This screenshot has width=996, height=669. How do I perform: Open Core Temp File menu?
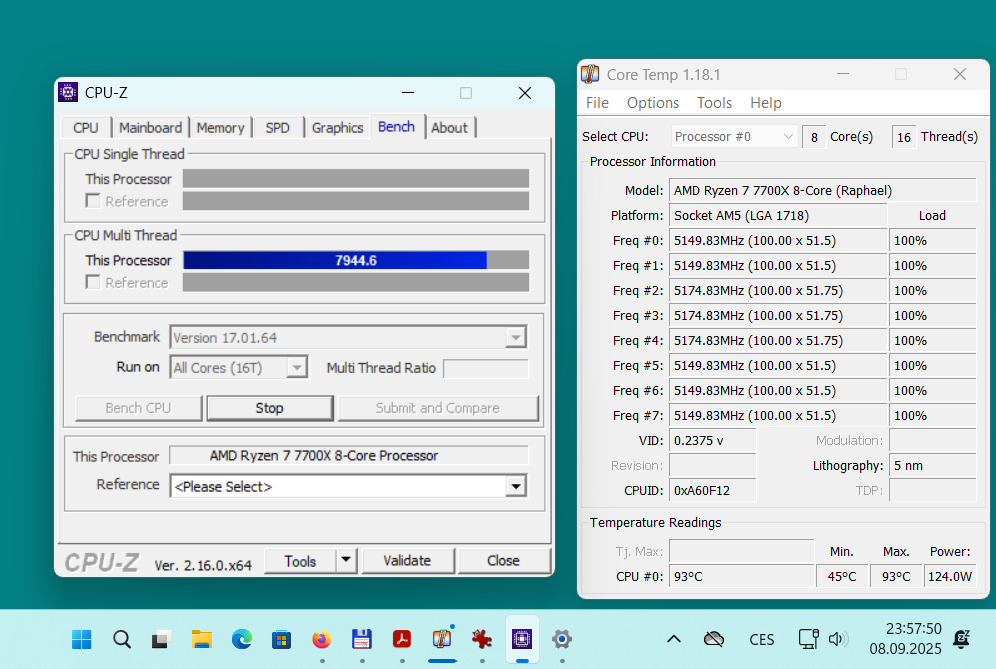597,103
